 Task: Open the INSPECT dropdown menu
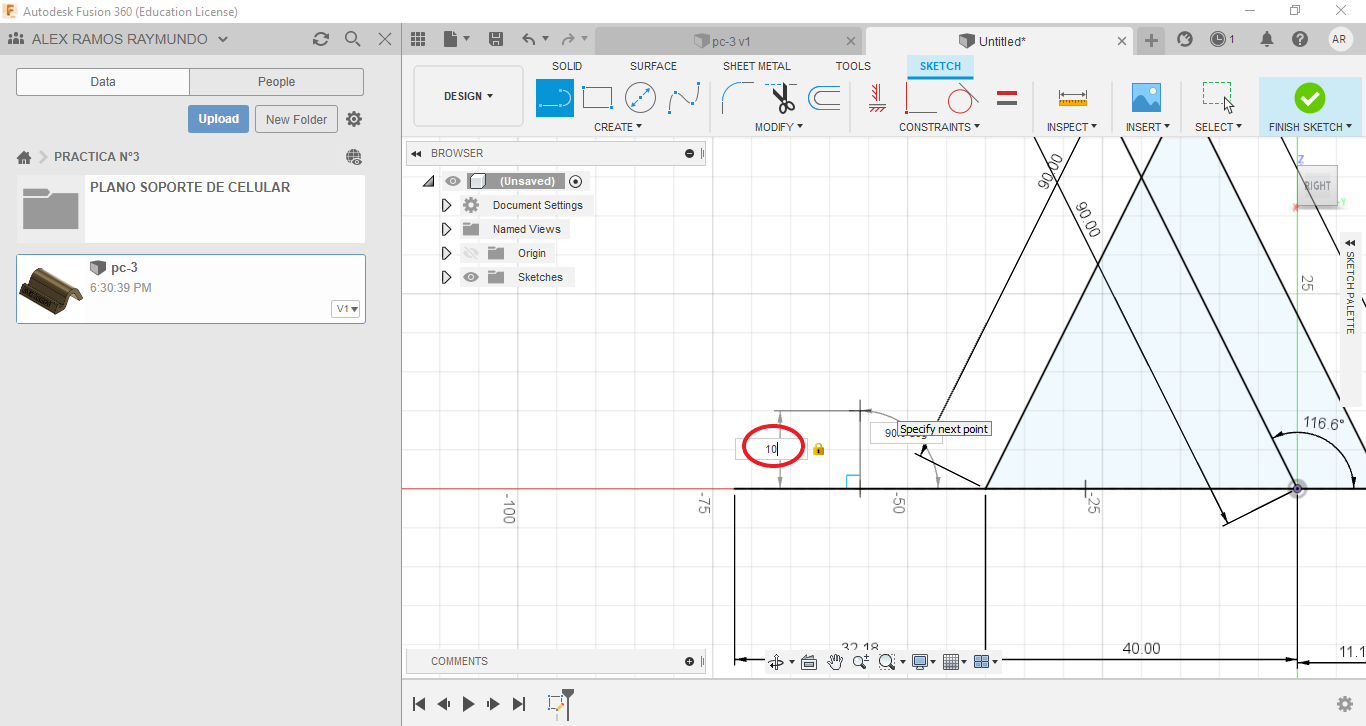1072,127
